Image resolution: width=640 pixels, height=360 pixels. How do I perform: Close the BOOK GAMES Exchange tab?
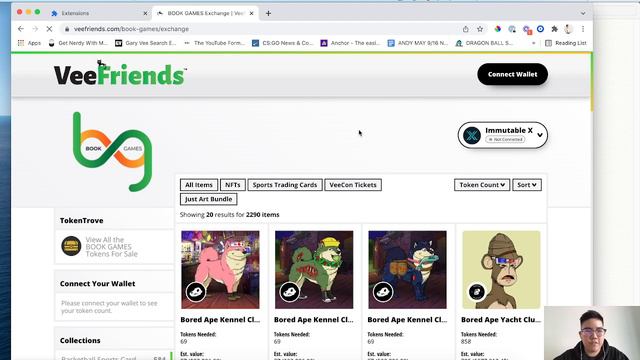[x=251, y=13]
